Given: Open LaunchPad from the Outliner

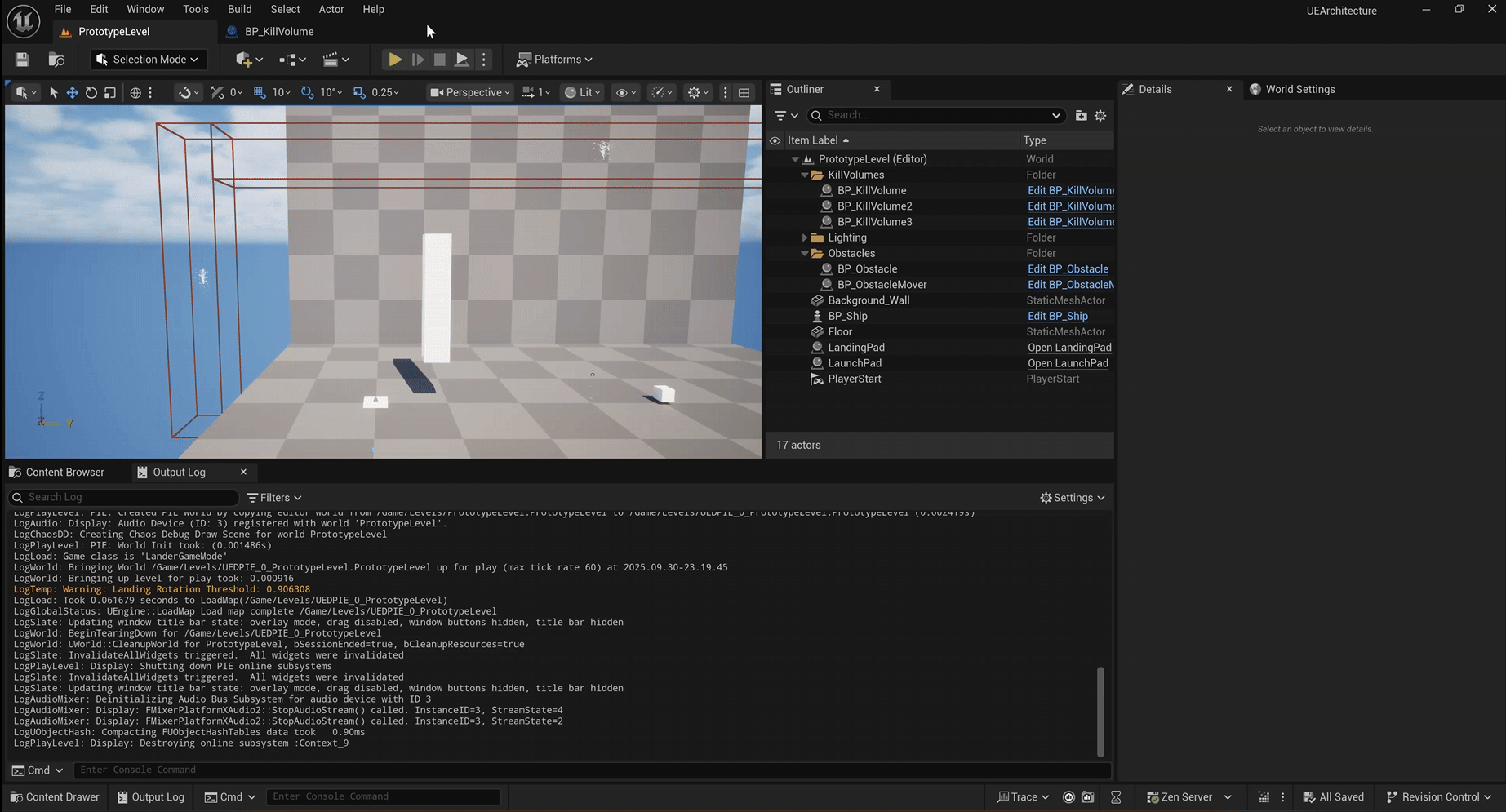Looking at the screenshot, I should (1068, 363).
